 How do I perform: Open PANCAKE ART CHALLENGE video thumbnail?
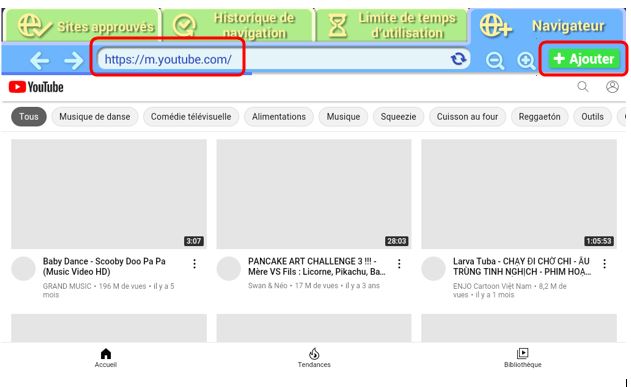pyautogui.click(x=314, y=194)
